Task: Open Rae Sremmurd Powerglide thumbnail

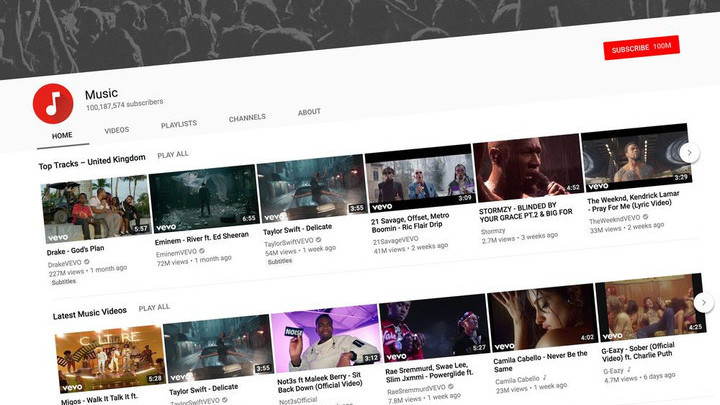Action: coord(434,328)
